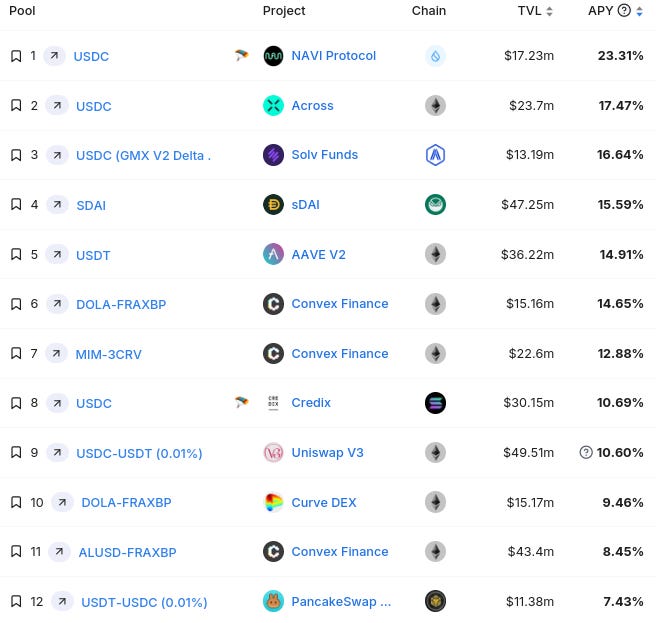
Task: Bookmark the Across USDC pool
Action: click(x=16, y=105)
